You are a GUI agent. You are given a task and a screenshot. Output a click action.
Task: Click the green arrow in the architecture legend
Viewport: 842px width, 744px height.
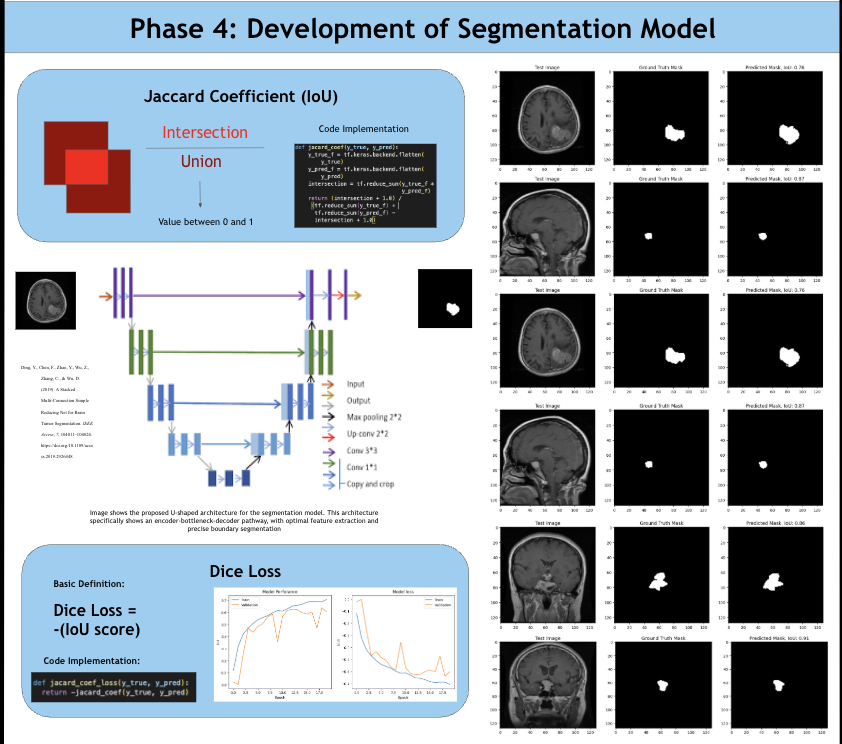tap(328, 463)
